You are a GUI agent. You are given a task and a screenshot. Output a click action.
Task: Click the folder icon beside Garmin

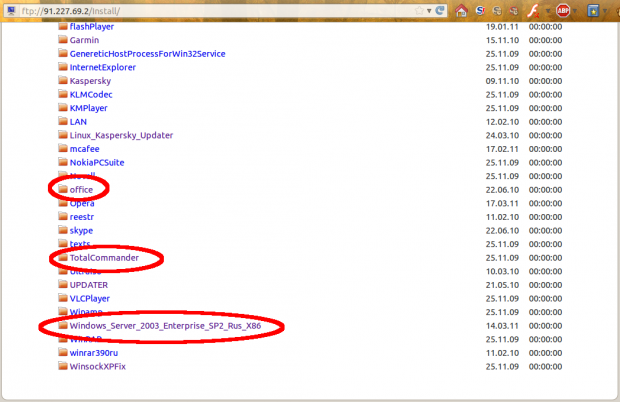coord(63,40)
